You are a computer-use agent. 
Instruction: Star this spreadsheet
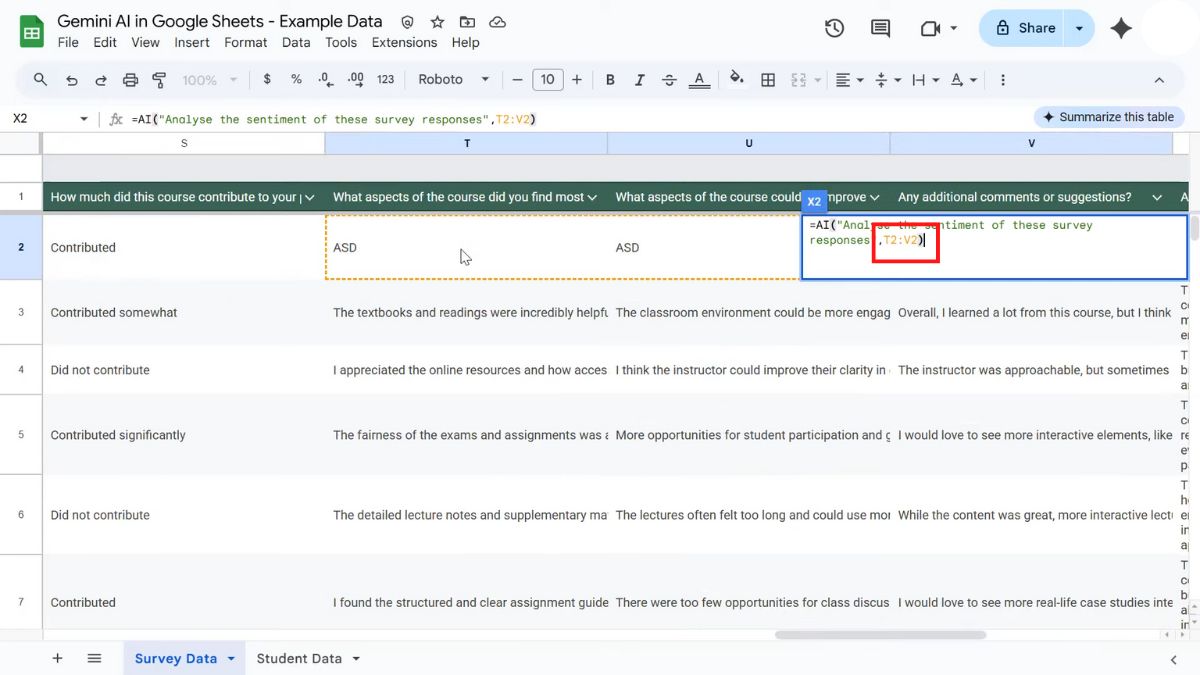[x=437, y=22]
